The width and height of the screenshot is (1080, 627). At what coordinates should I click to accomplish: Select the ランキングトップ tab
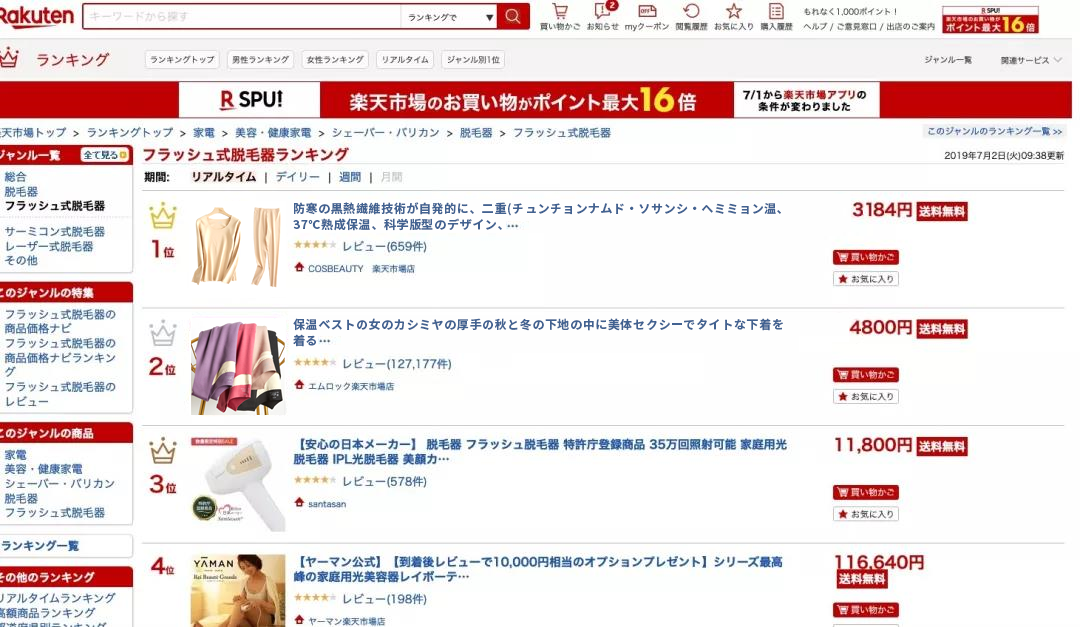[183, 60]
